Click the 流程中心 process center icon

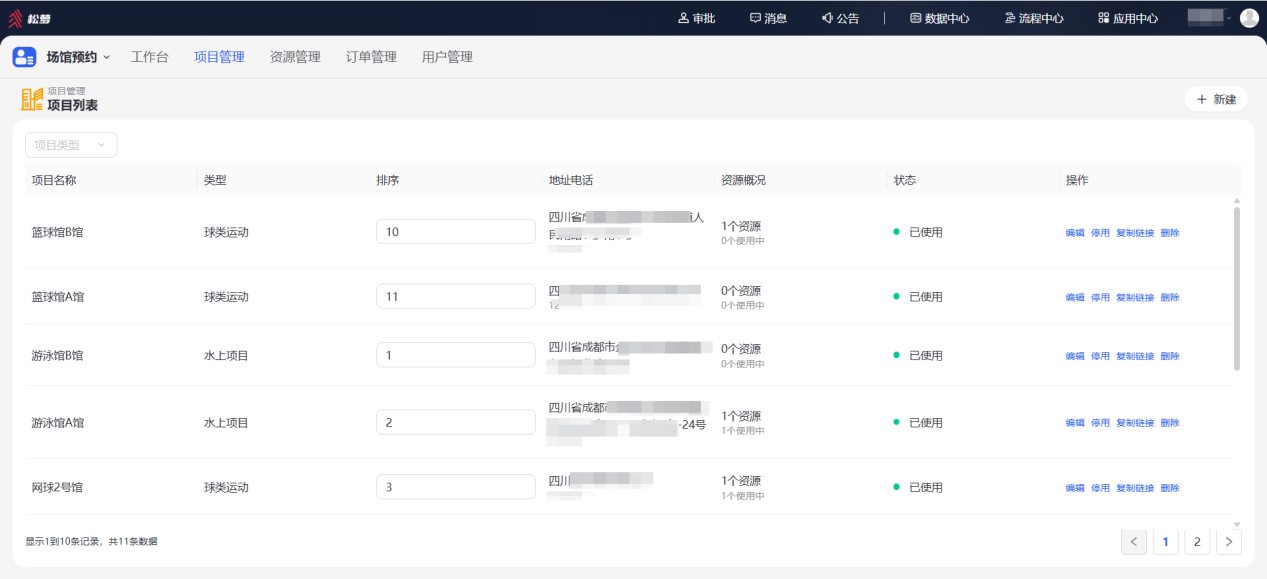[1010, 18]
